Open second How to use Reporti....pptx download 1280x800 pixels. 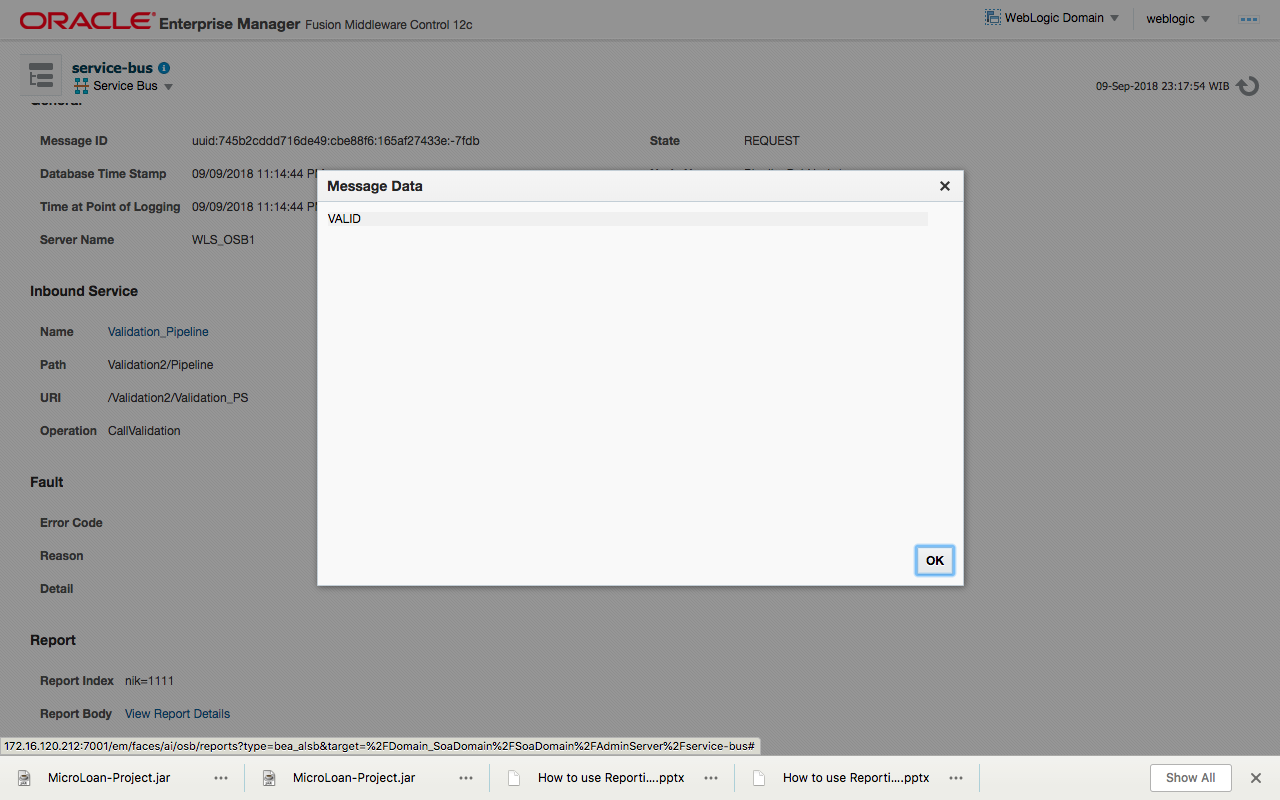click(x=856, y=778)
